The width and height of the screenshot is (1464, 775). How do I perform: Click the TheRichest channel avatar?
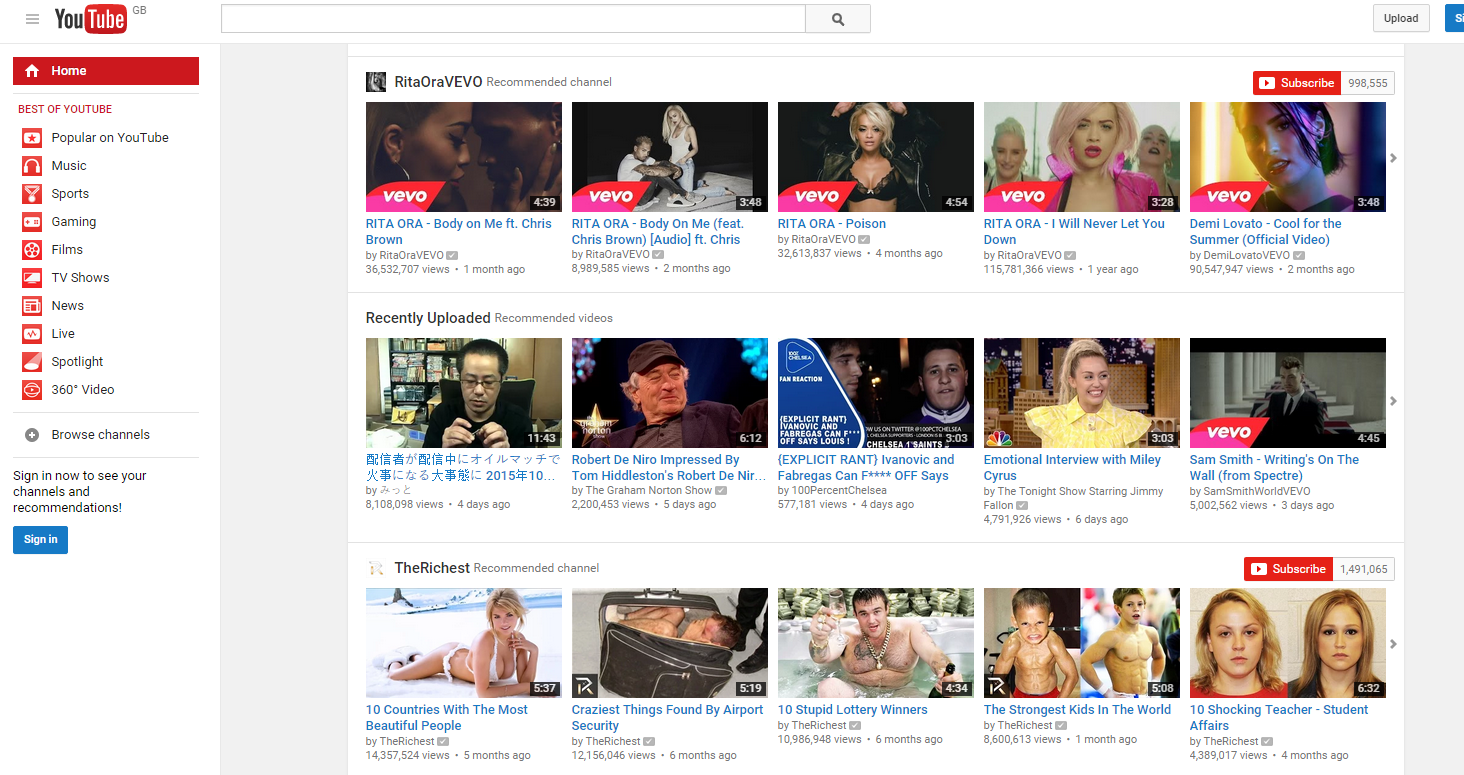(376, 568)
